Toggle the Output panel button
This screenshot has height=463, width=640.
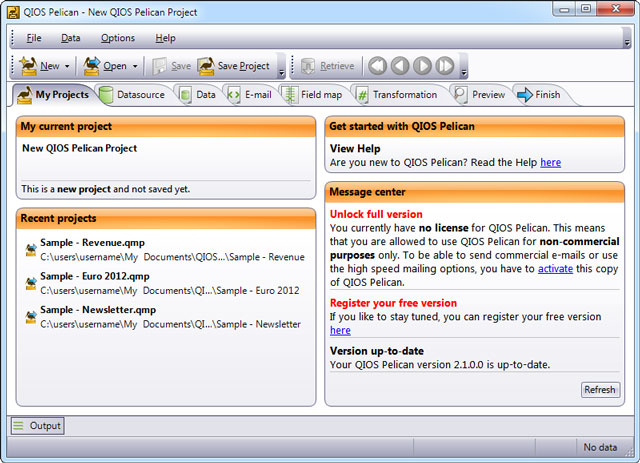(x=37, y=426)
